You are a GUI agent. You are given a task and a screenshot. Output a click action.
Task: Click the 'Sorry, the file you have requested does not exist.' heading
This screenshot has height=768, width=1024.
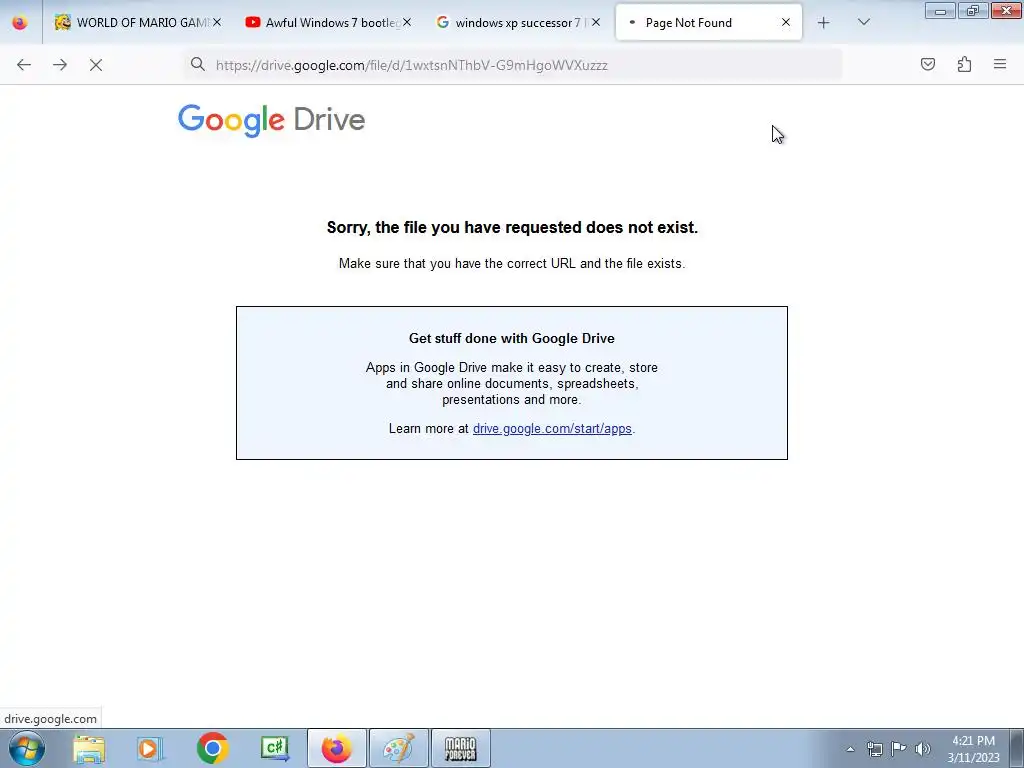click(512, 227)
